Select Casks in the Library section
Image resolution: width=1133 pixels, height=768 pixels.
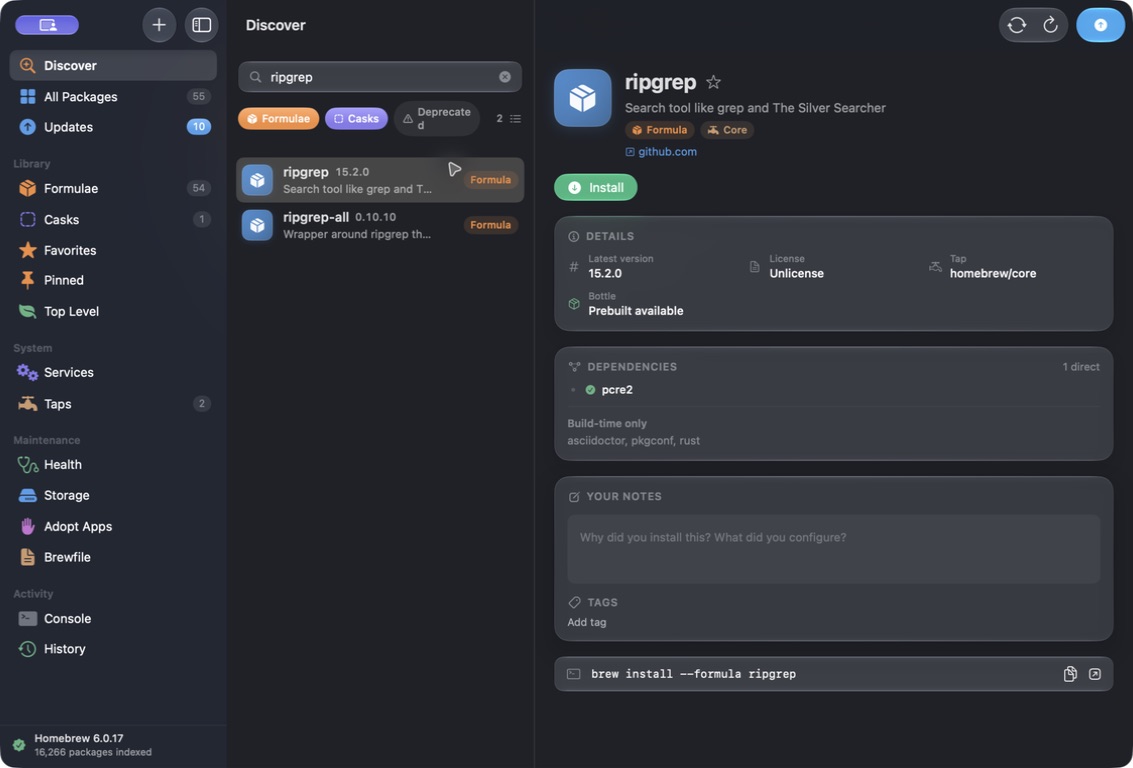(113, 220)
